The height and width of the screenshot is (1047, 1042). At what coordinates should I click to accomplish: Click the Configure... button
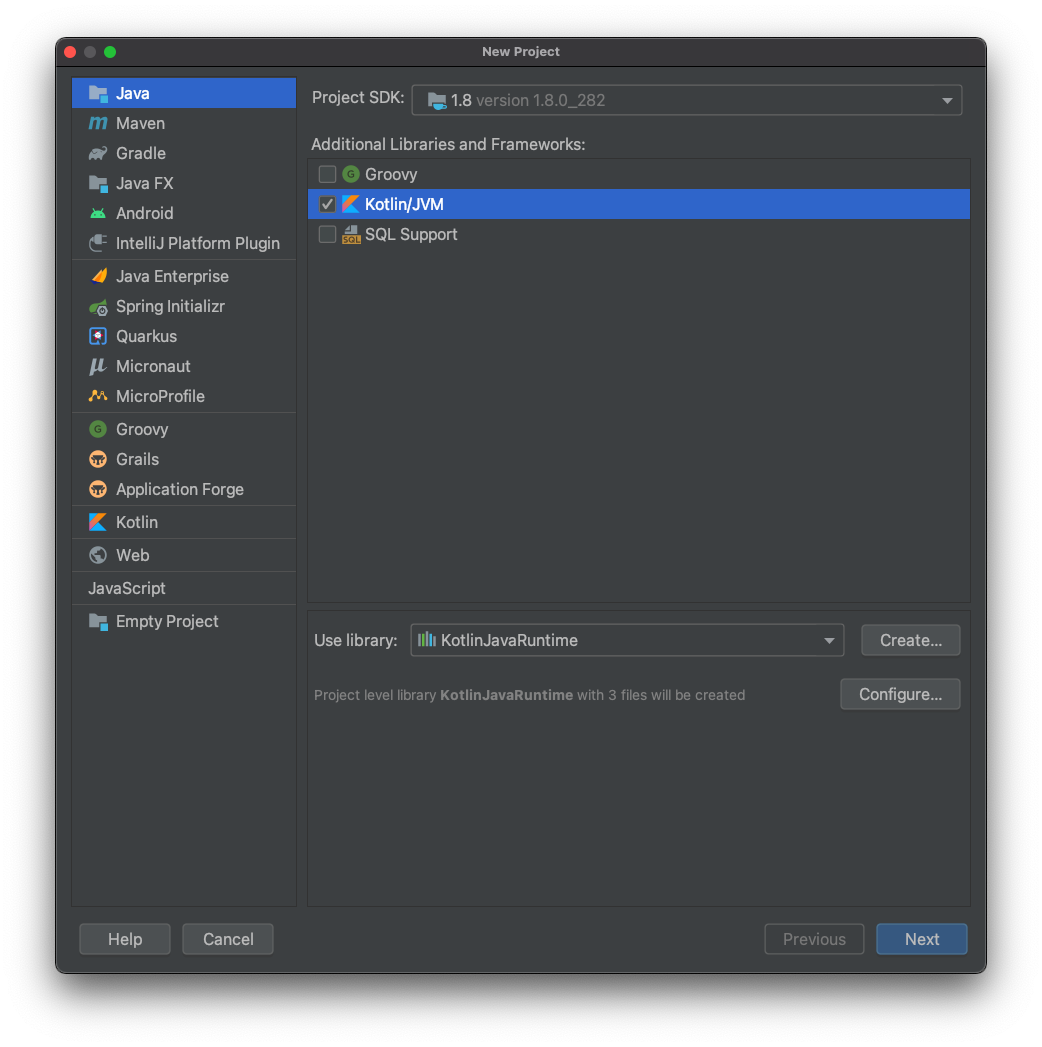pos(900,694)
